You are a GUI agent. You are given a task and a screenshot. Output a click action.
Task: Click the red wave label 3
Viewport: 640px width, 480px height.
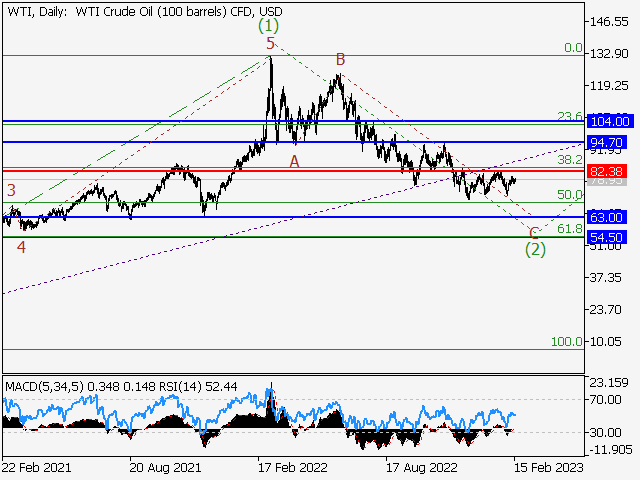click(11, 190)
